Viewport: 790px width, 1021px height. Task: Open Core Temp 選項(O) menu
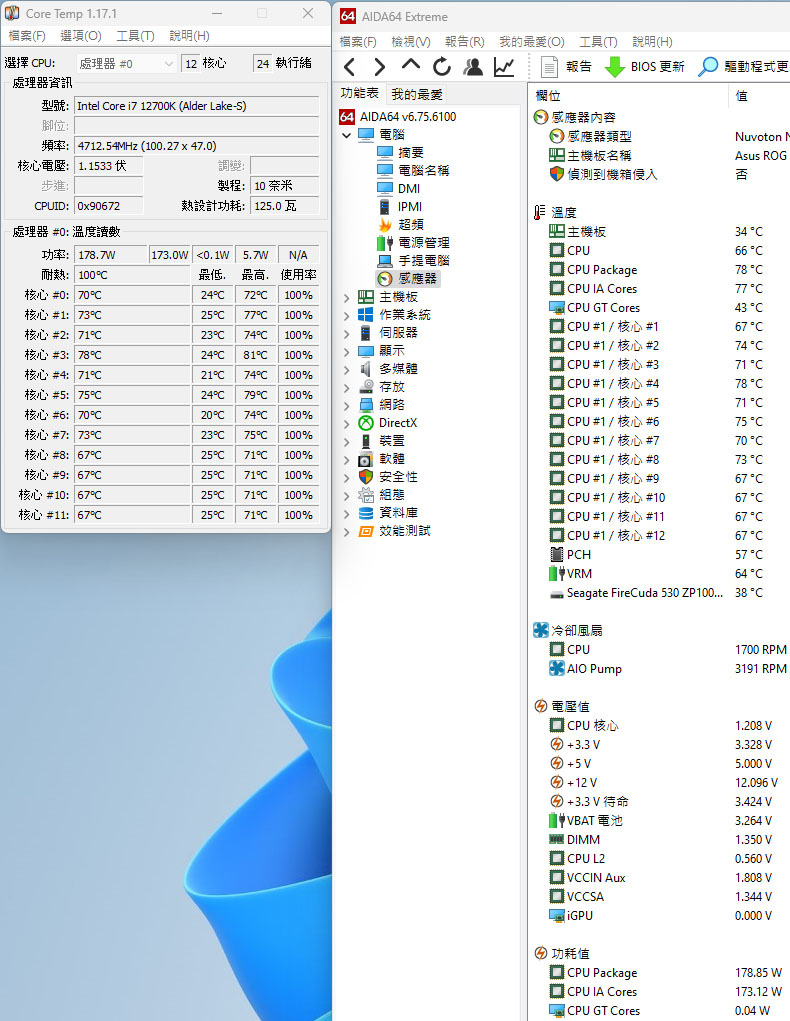pyautogui.click(x=81, y=36)
